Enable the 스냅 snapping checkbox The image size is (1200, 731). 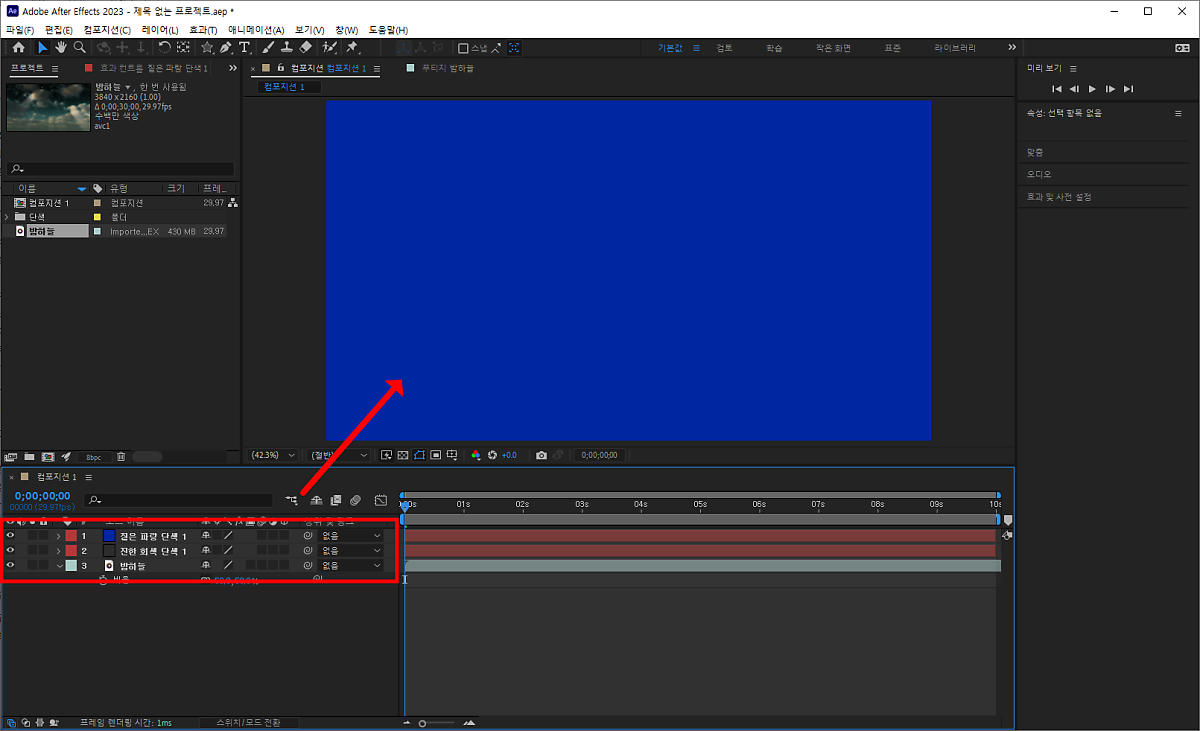[x=463, y=47]
